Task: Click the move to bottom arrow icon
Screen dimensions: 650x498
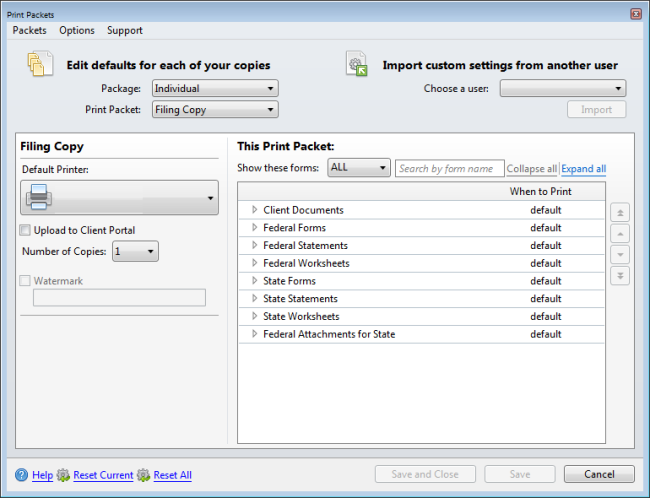Action: tap(620, 275)
